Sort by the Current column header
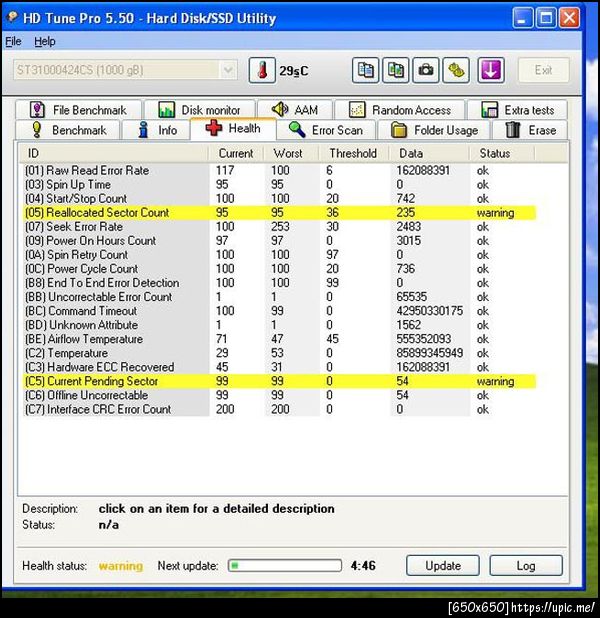The width and height of the screenshot is (600, 618). tap(236, 153)
